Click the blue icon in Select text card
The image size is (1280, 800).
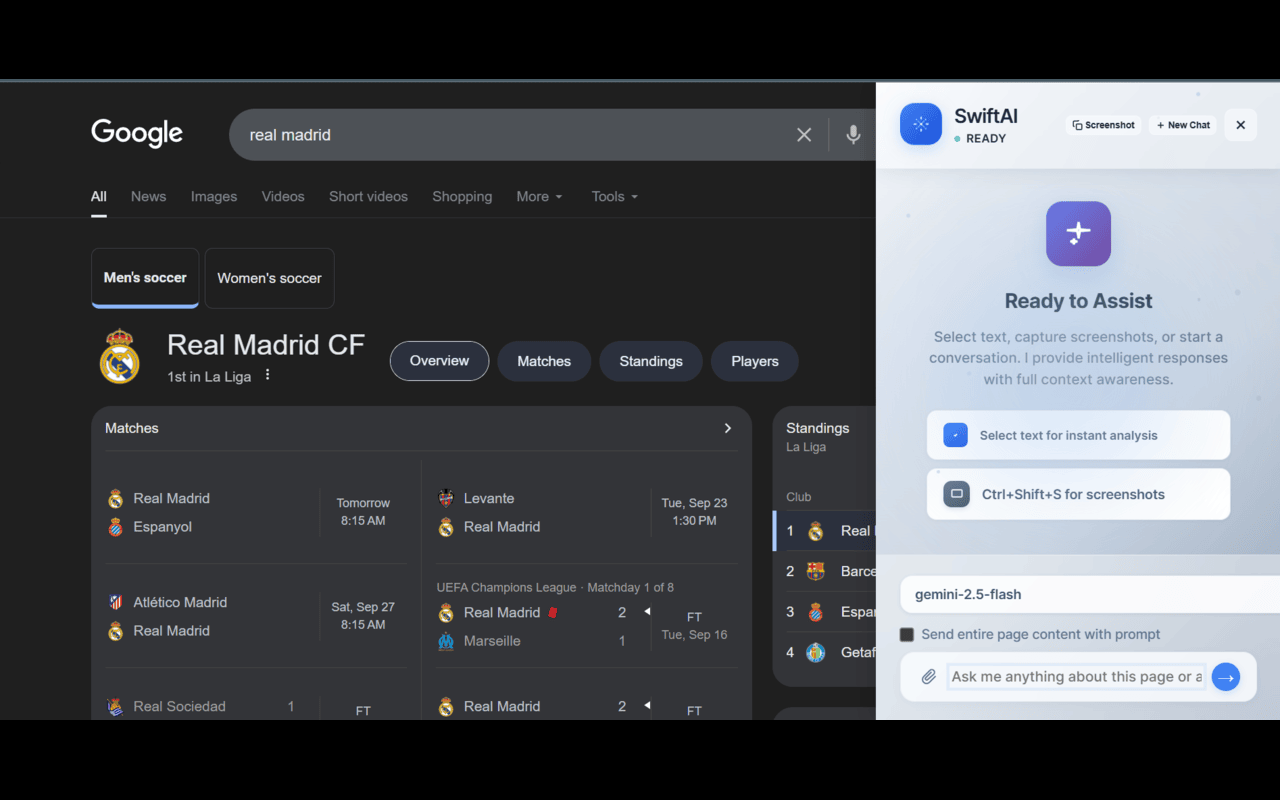point(955,435)
